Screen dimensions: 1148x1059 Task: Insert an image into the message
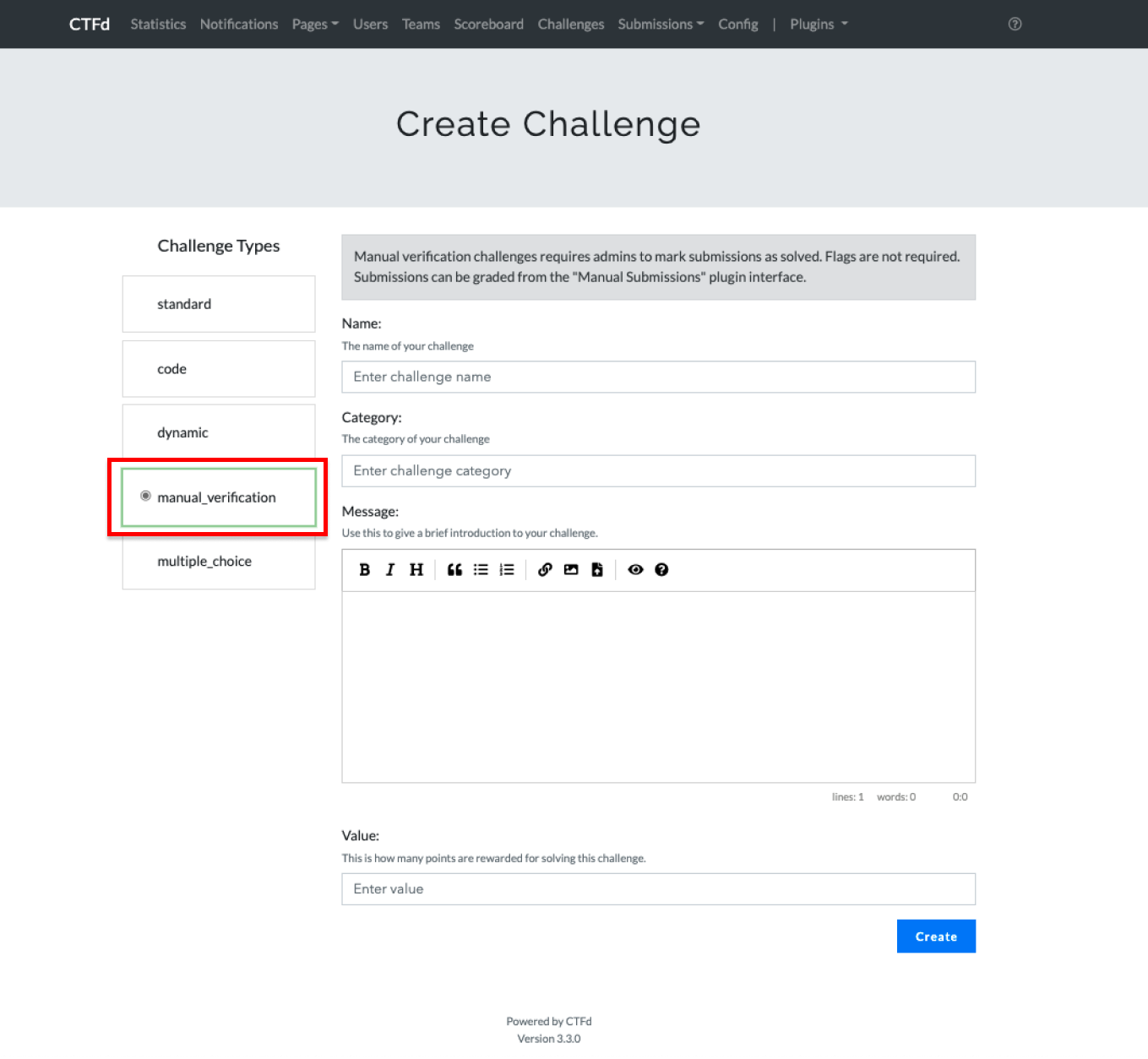click(x=571, y=570)
